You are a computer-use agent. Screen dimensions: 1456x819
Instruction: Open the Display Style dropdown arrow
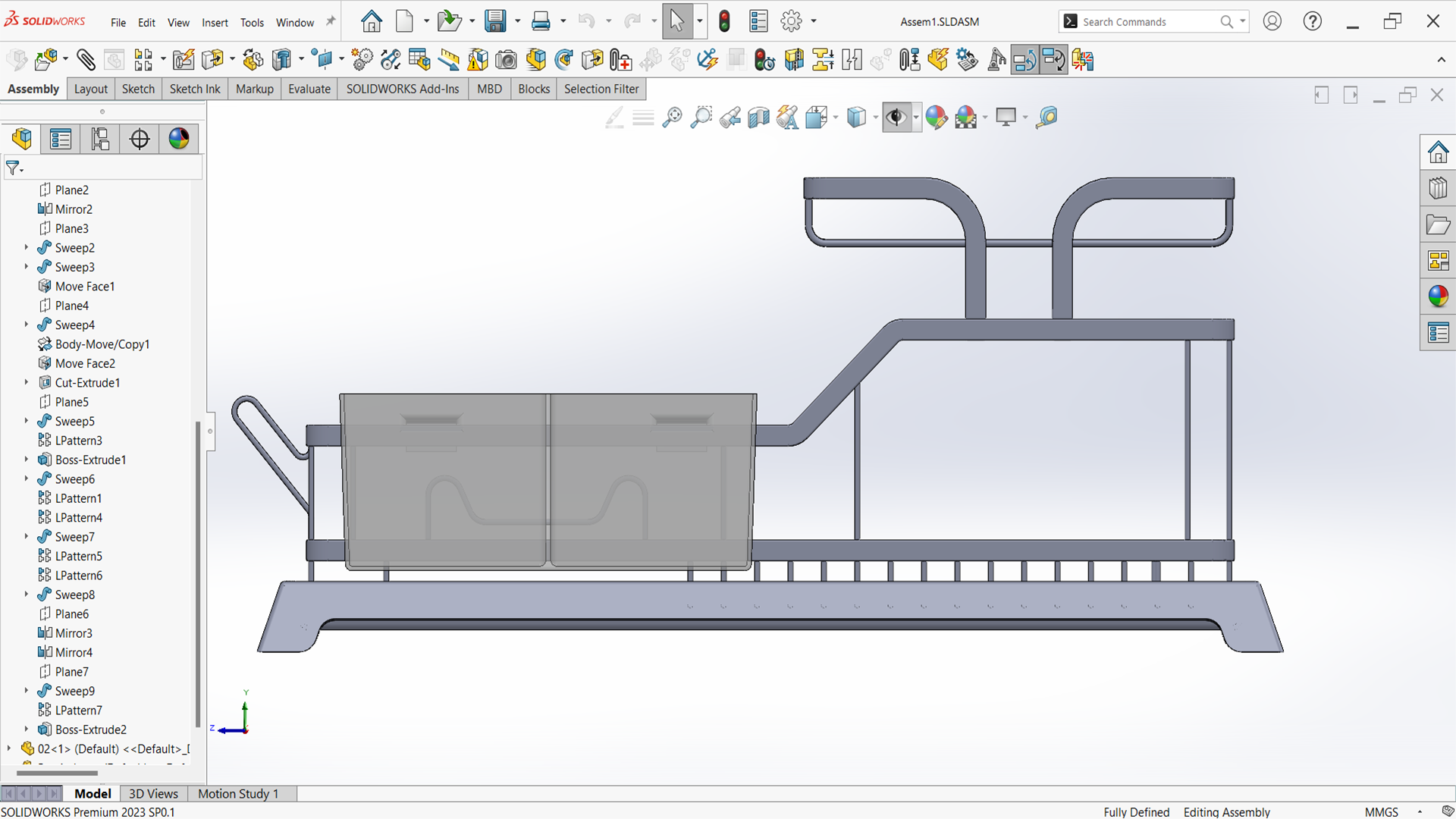[876, 118]
